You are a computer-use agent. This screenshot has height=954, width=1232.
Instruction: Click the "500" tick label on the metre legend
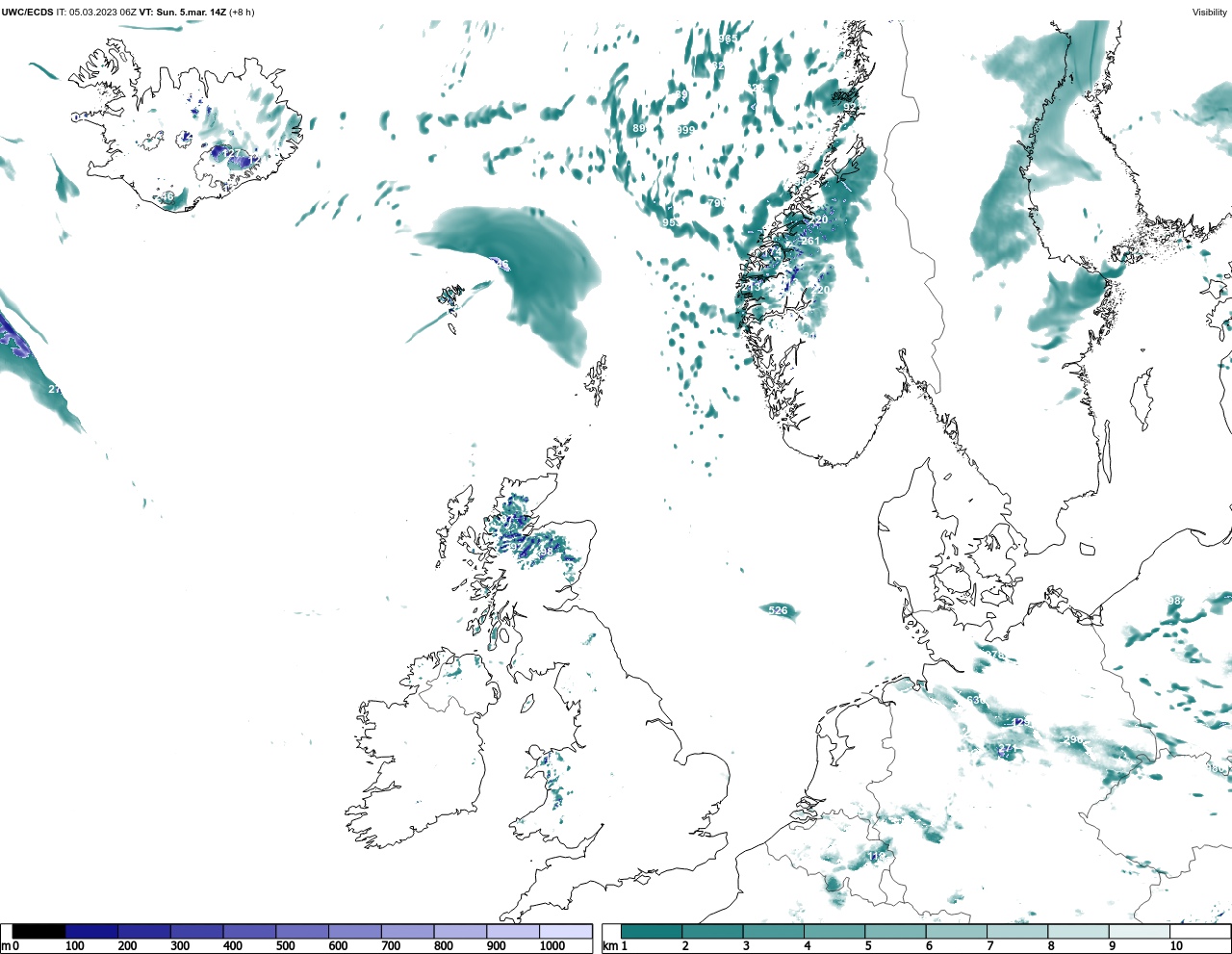tap(285, 946)
